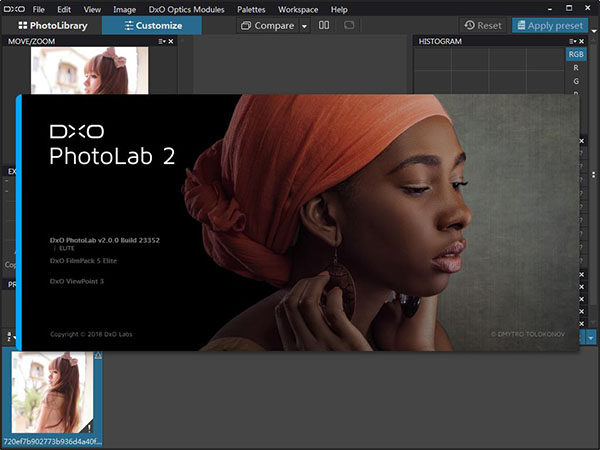
Task: Click the exclamation mark on thumbnail corner
Action: click(x=89, y=427)
